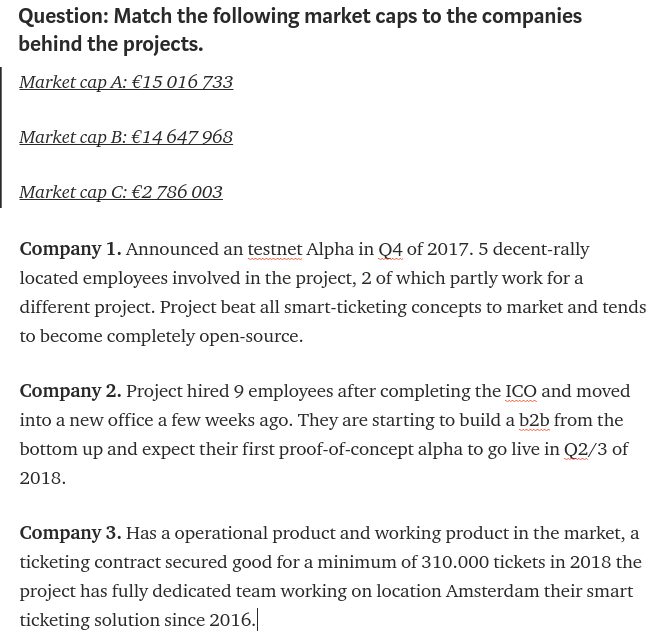The width and height of the screenshot is (661, 635).
Task: Click the underlined Market cap A line
Action: click(x=126, y=82)
